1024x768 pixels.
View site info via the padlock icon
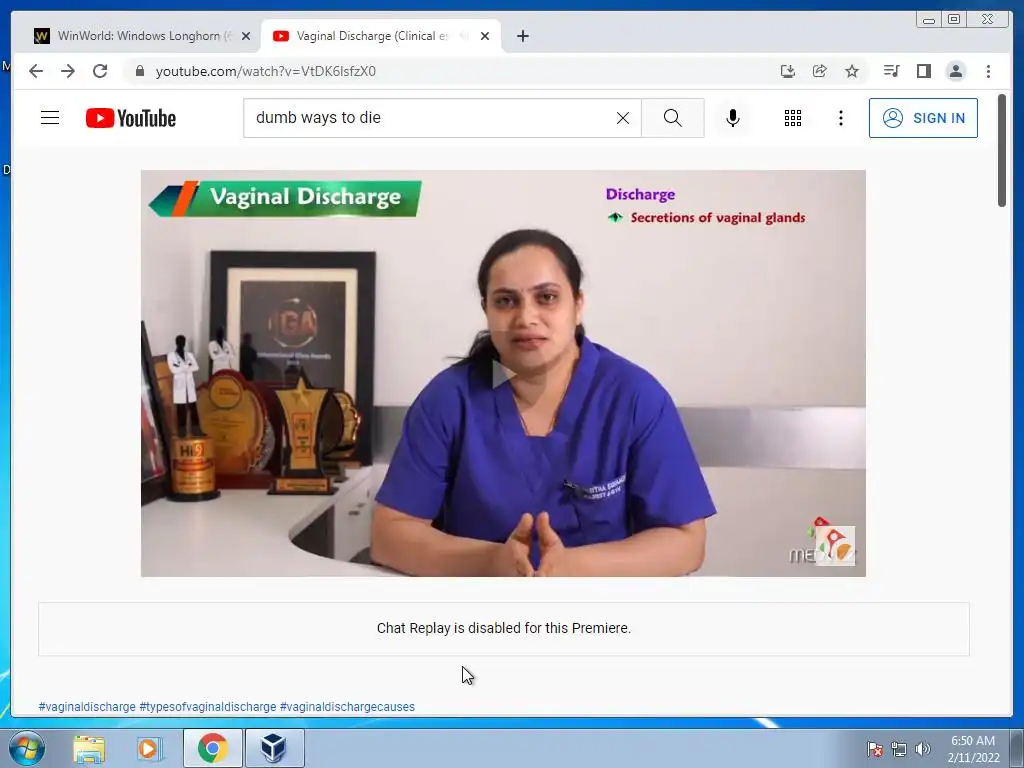tap(139, 71)
